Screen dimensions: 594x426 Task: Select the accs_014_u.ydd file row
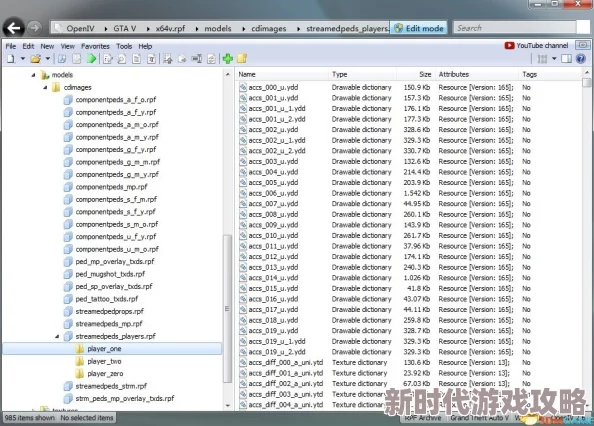[x=408, y=278]
